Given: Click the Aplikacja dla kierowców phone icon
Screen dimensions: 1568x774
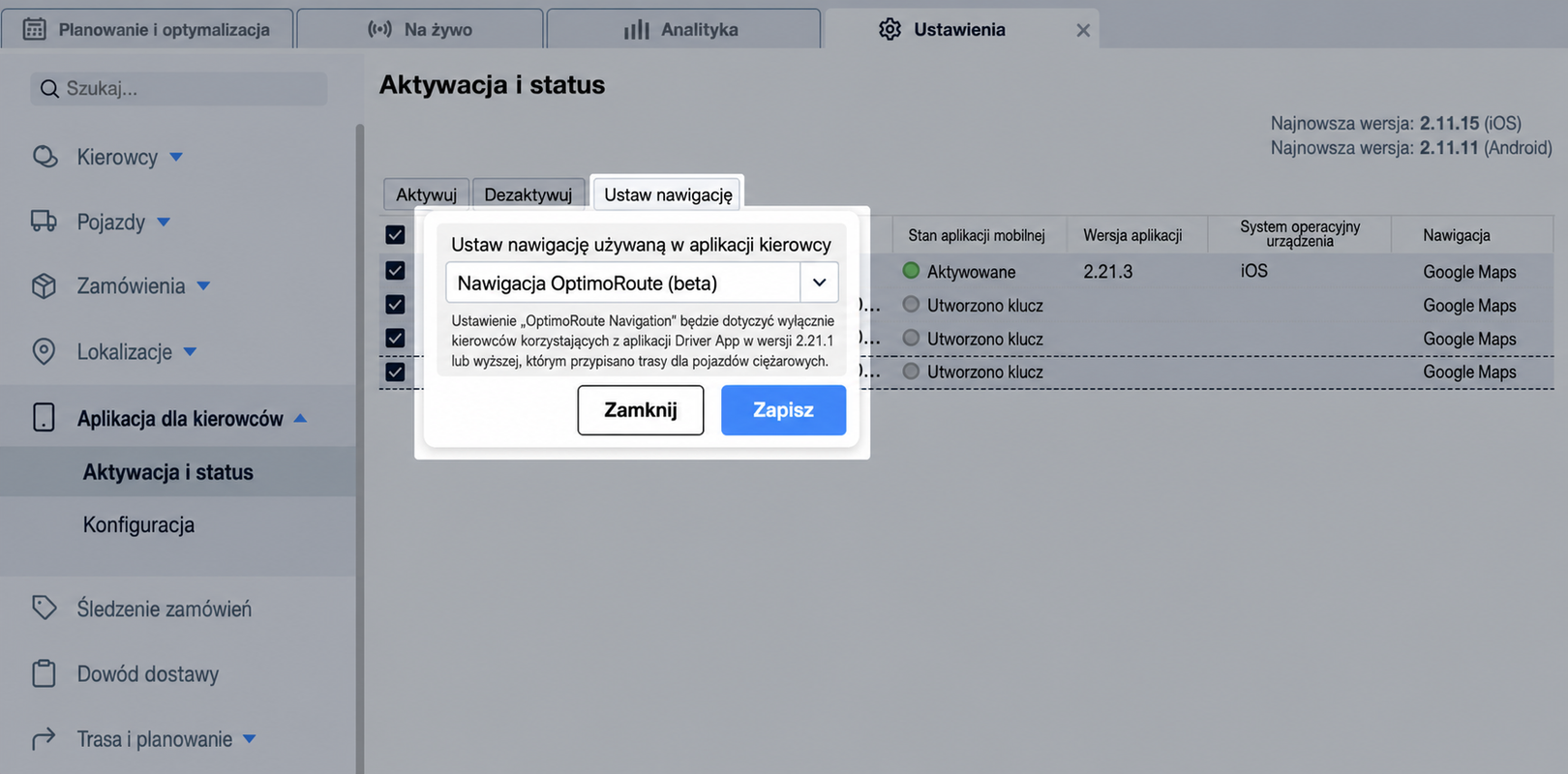Looking at the screenshot, I should pyautogui.click(x=45, y=418).
